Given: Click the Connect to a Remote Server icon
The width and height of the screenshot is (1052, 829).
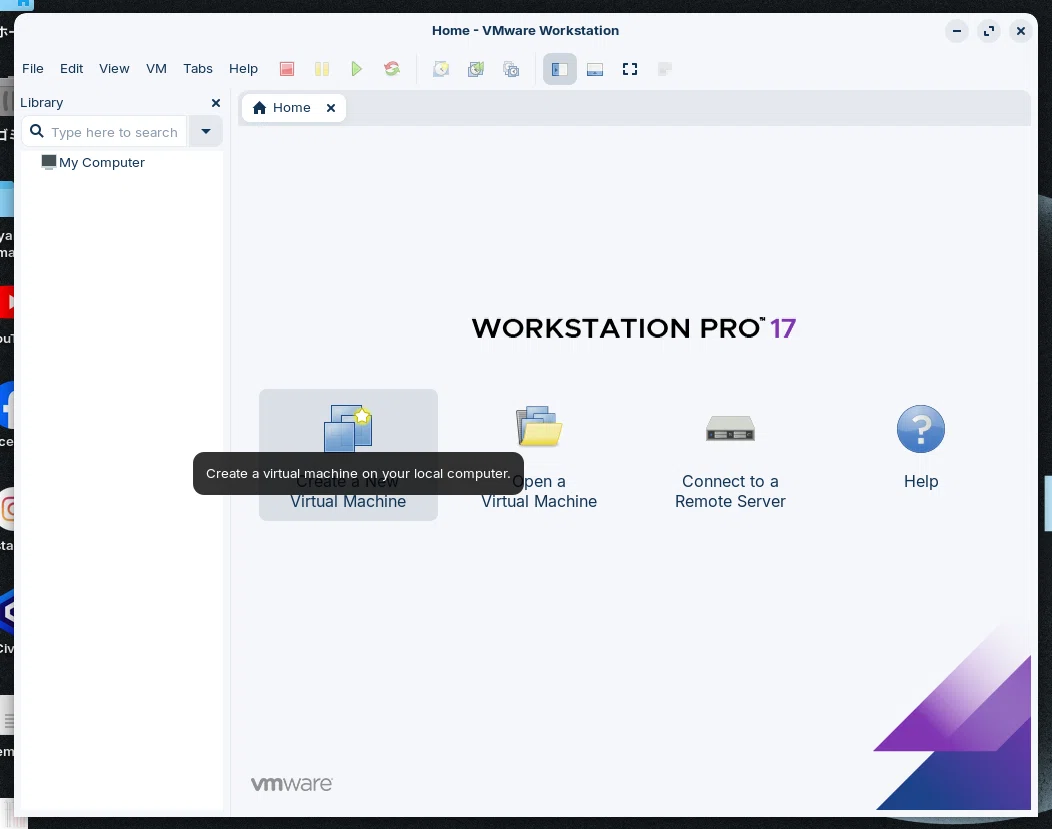Looking at the screenshot, I should click(x=731, y=429).
